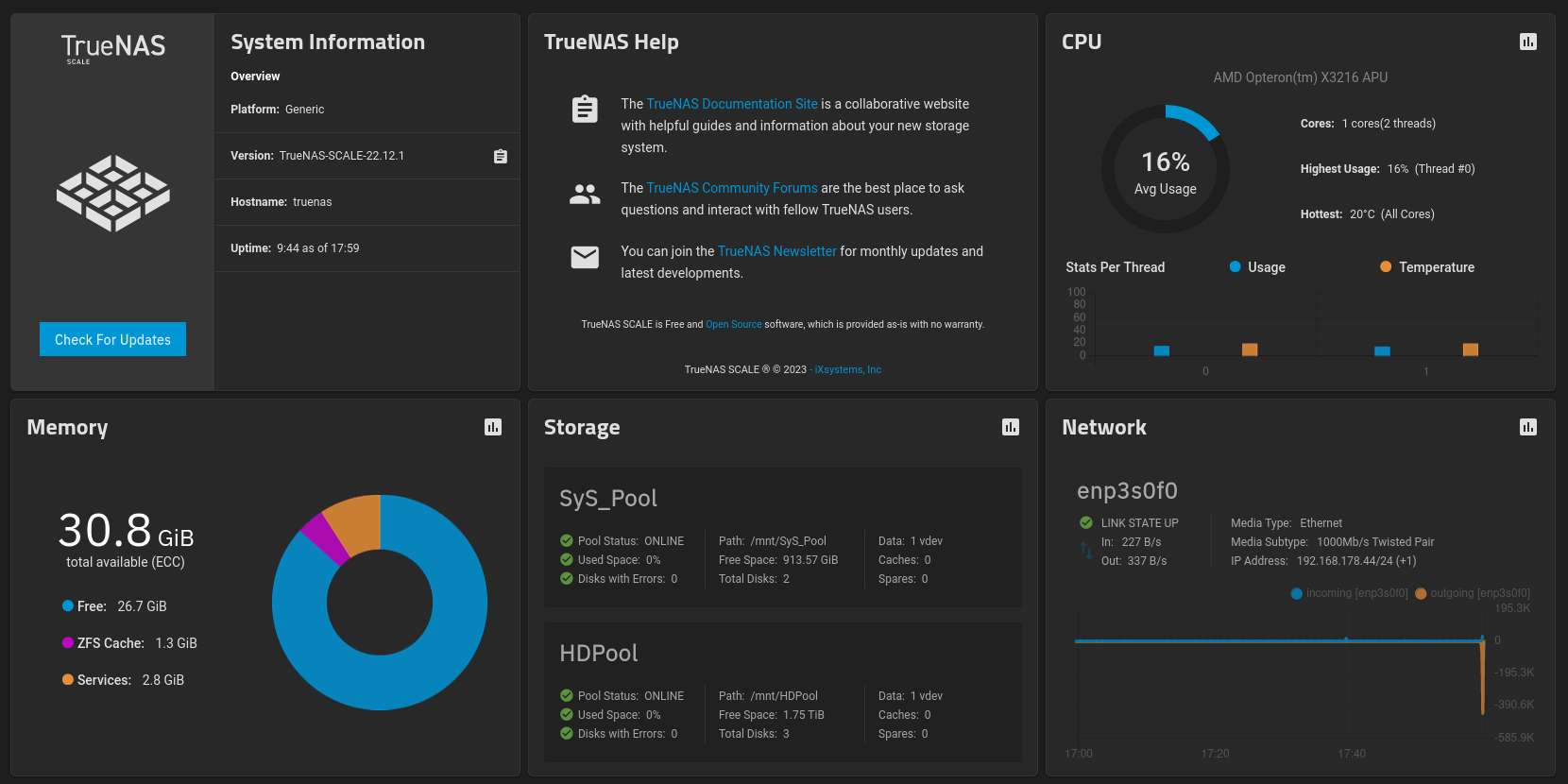Open Network reports chart icon

1528,427
